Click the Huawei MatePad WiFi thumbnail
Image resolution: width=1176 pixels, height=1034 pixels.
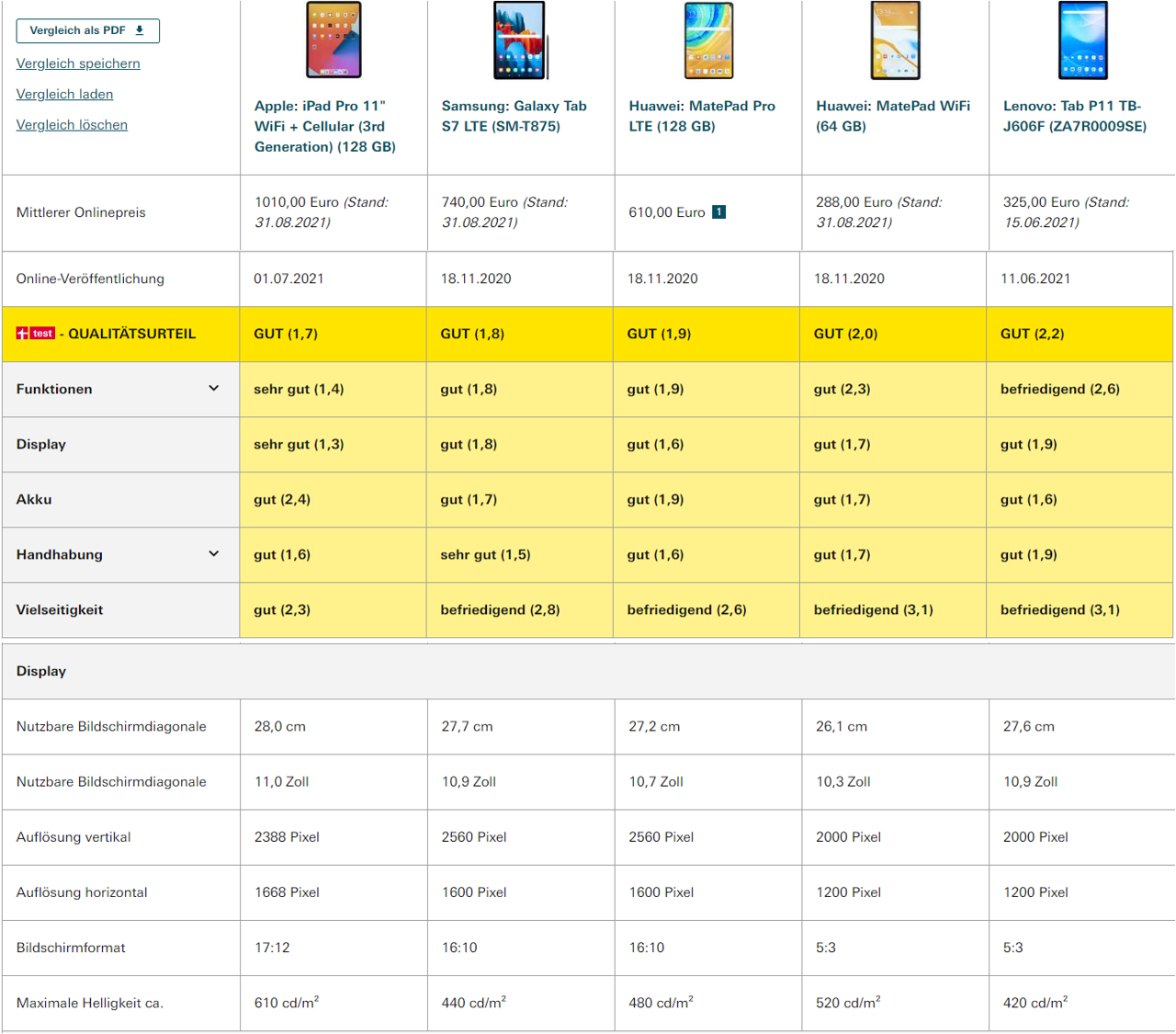click(x=896, y=40)
